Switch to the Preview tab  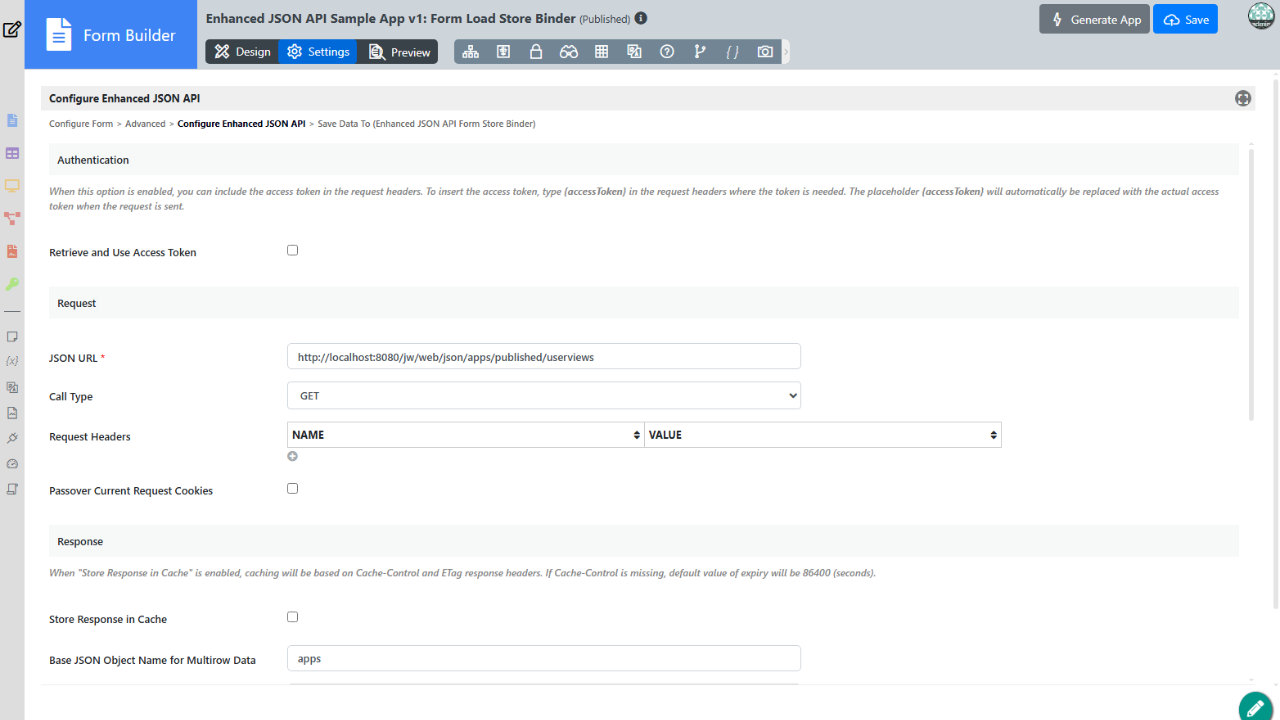pos(400,52)
